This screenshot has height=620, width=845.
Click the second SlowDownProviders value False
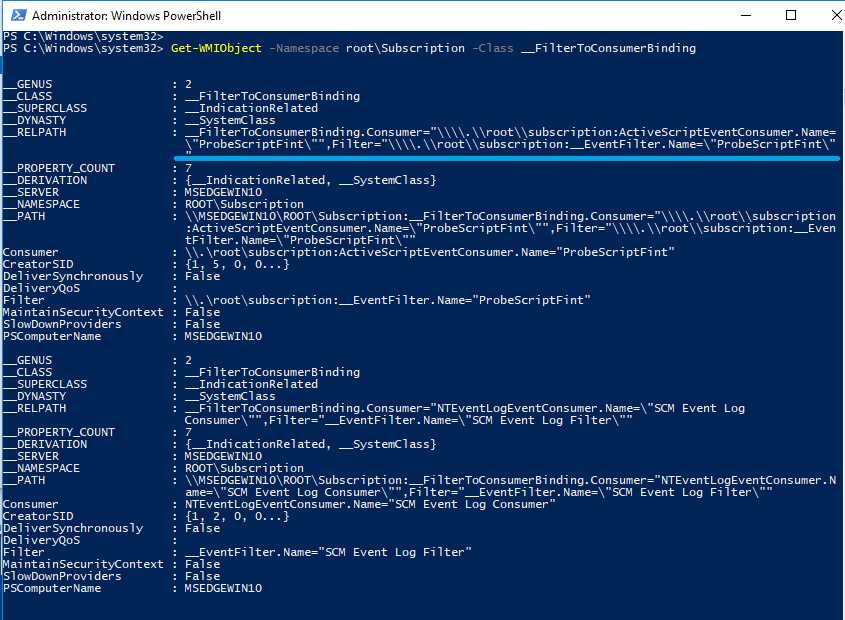click(x=203, y=576)
